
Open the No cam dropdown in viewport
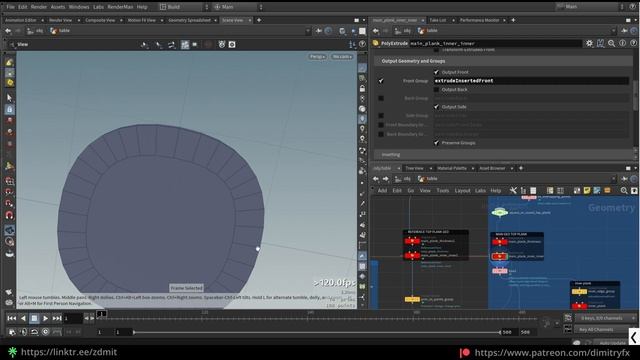point(342,57)
